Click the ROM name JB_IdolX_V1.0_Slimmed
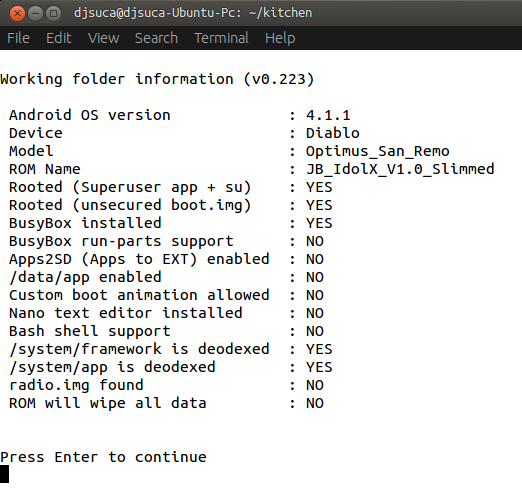Image resolution: width=522 pixels, height=488 pixels. [x=400, y=169]
